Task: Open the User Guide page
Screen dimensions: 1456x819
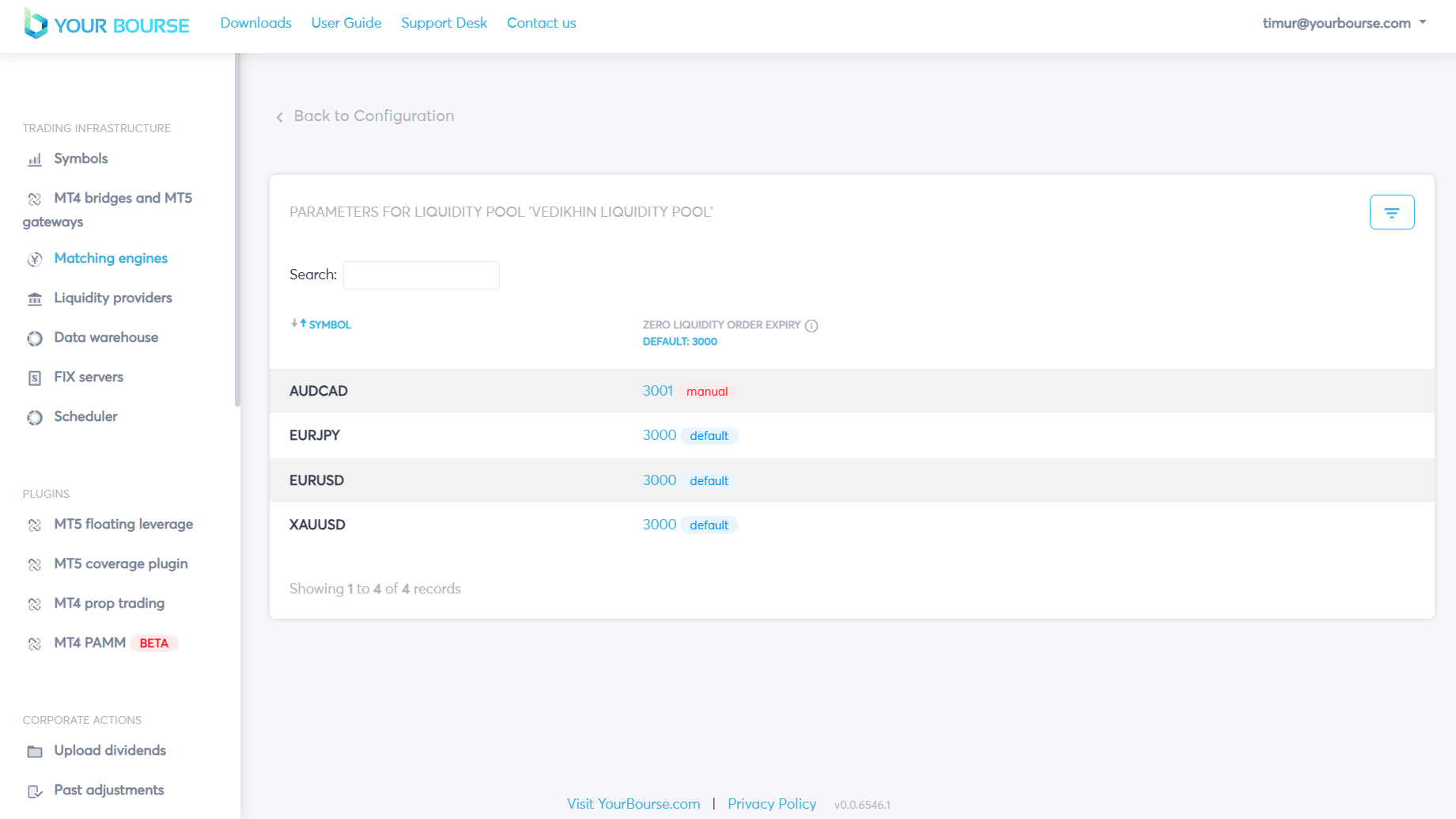Action: click(346, 23)
